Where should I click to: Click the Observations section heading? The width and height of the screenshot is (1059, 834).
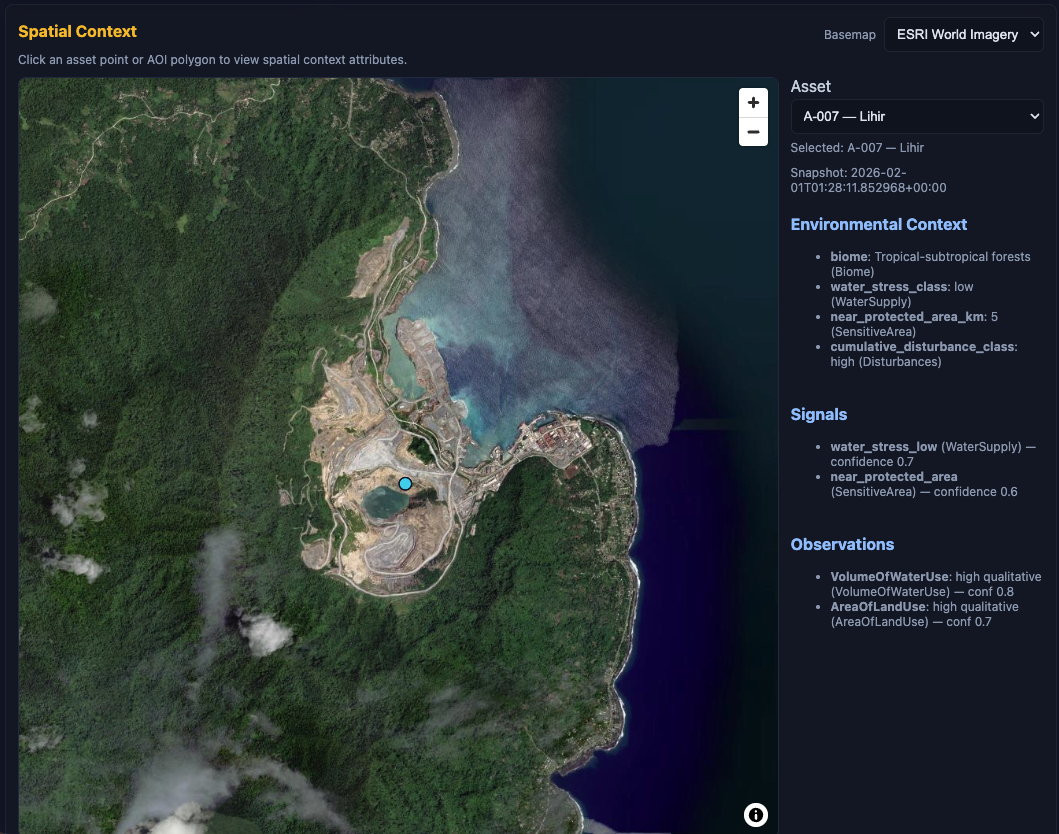click(x=842, y=544)
